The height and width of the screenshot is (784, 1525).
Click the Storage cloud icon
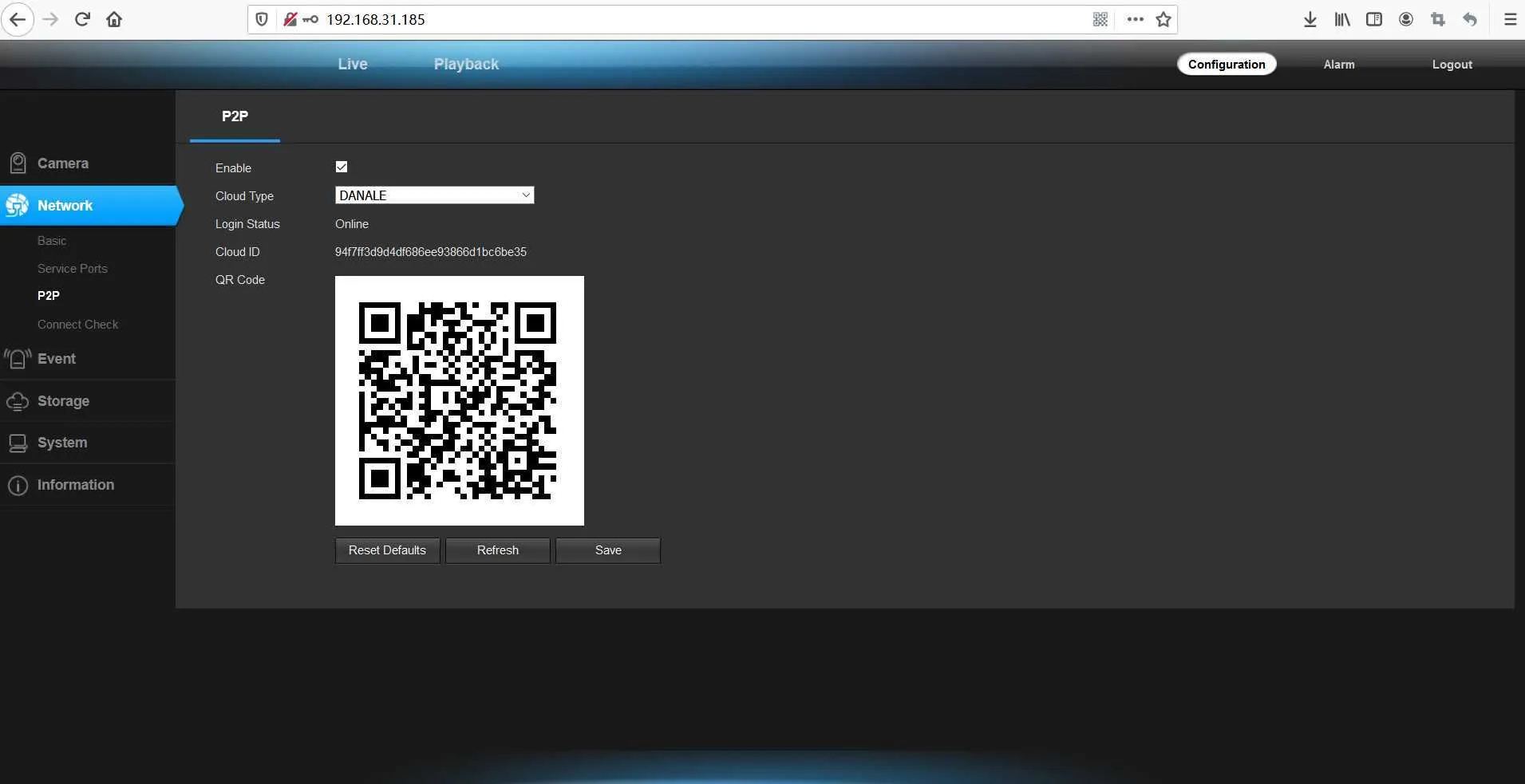tap(18, 401)
